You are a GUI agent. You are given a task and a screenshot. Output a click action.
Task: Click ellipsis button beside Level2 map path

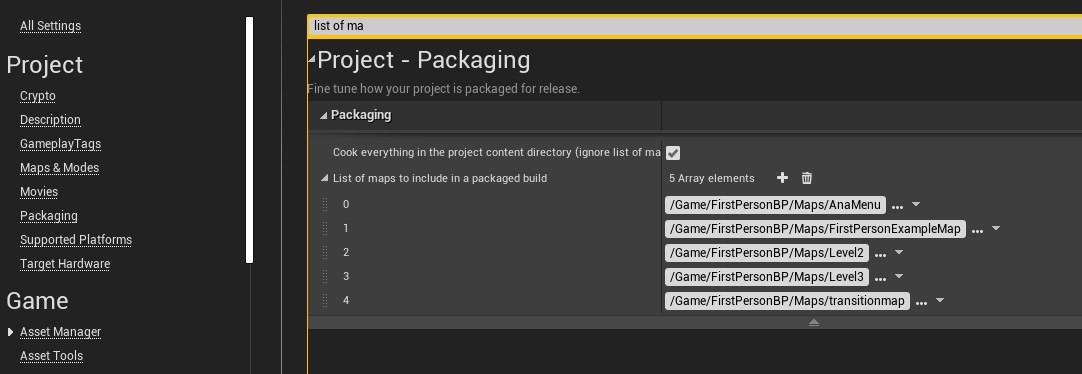[x=881, y=255]
